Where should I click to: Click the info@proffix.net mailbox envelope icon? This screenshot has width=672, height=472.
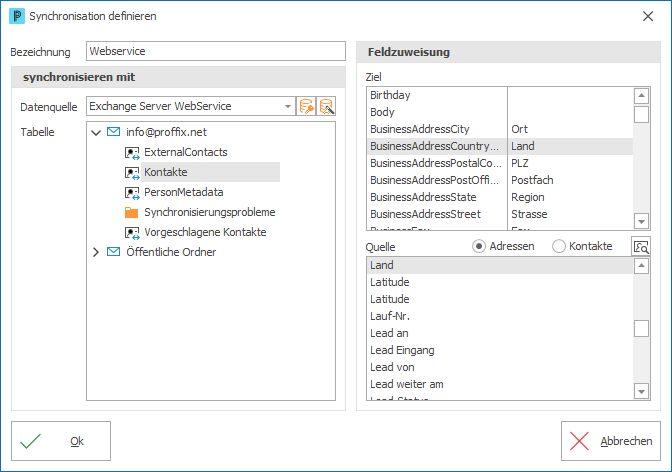click(x=113, y=132)
